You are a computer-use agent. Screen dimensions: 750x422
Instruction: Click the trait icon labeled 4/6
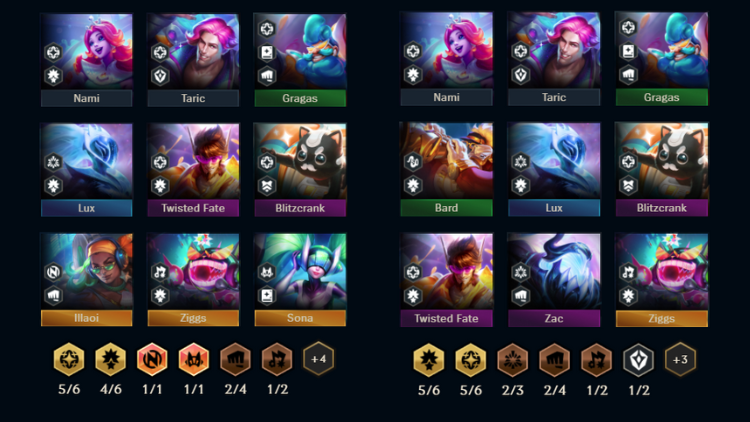point(110,359)
